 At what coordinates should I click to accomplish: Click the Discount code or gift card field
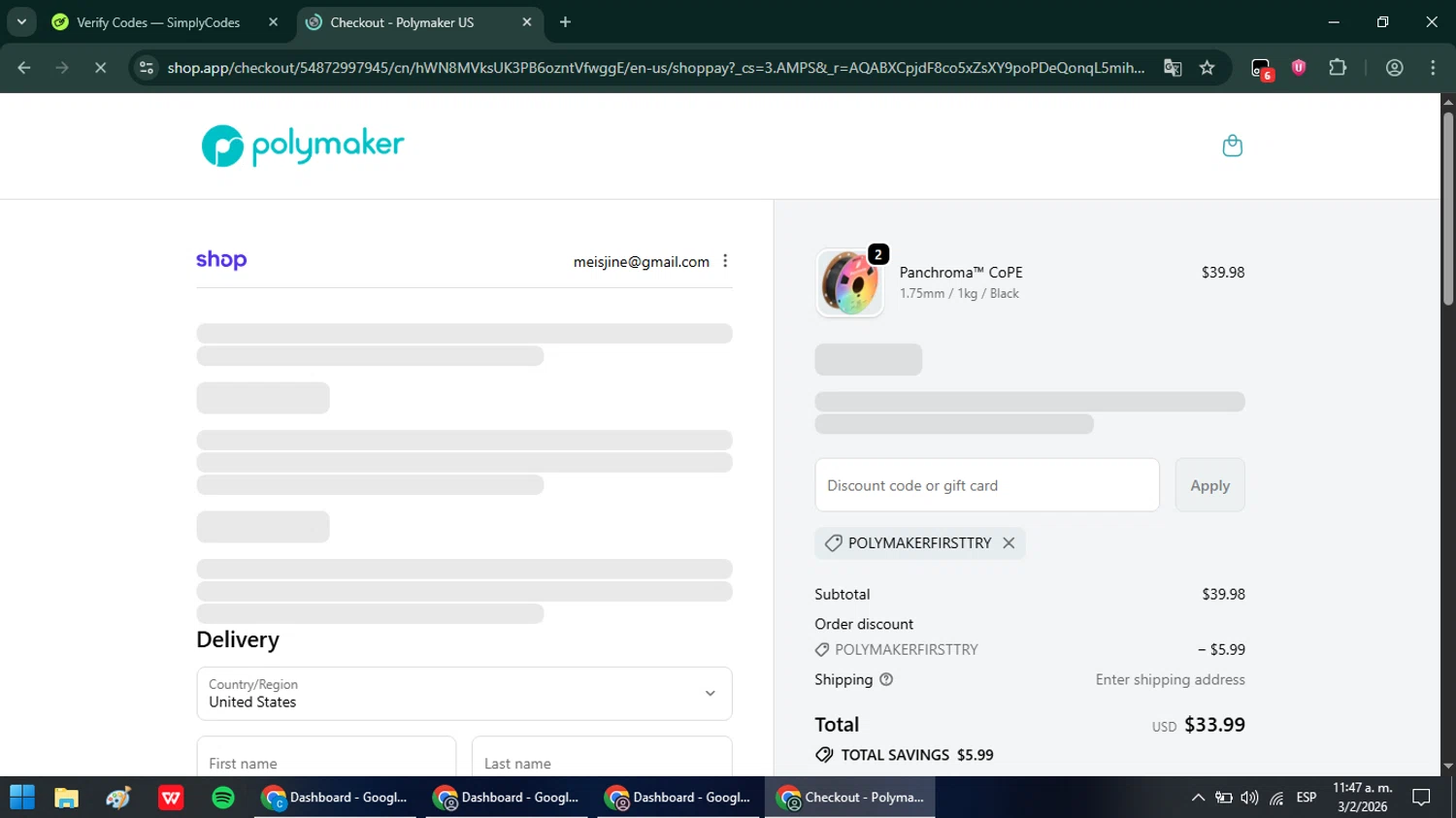(987, 485)
